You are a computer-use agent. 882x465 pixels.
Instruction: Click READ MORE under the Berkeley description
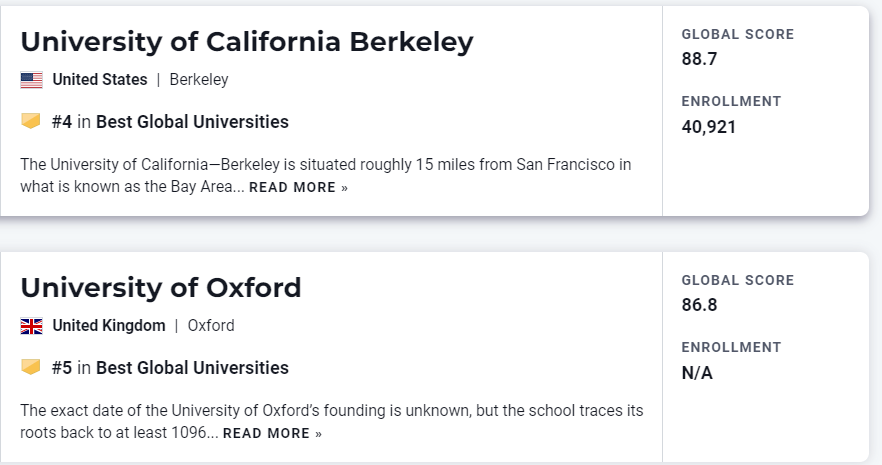coord(298,187)
